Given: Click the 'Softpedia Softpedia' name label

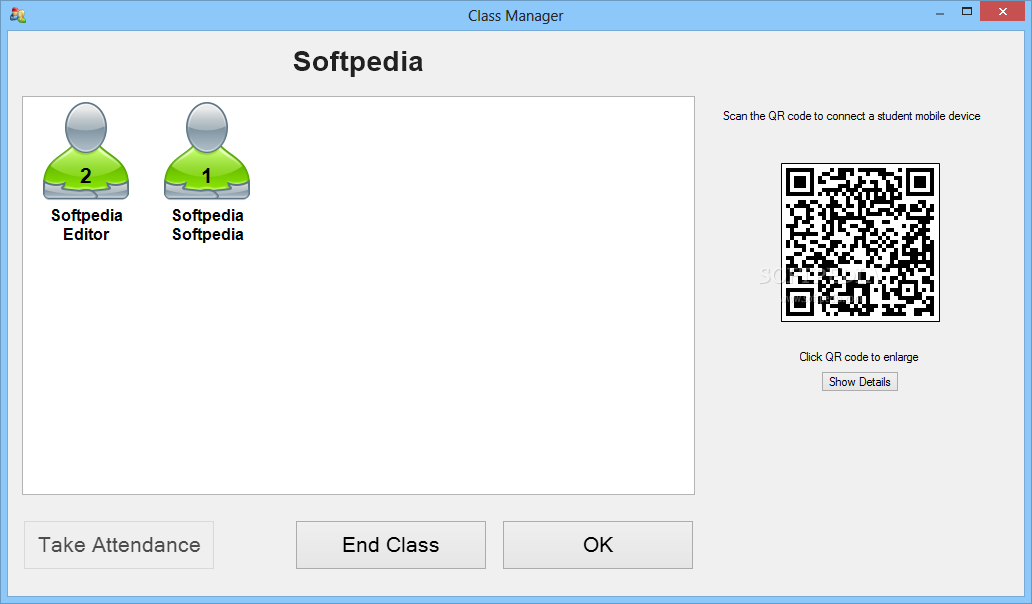Looking at the screenshot, I should [x=207, y=225].
